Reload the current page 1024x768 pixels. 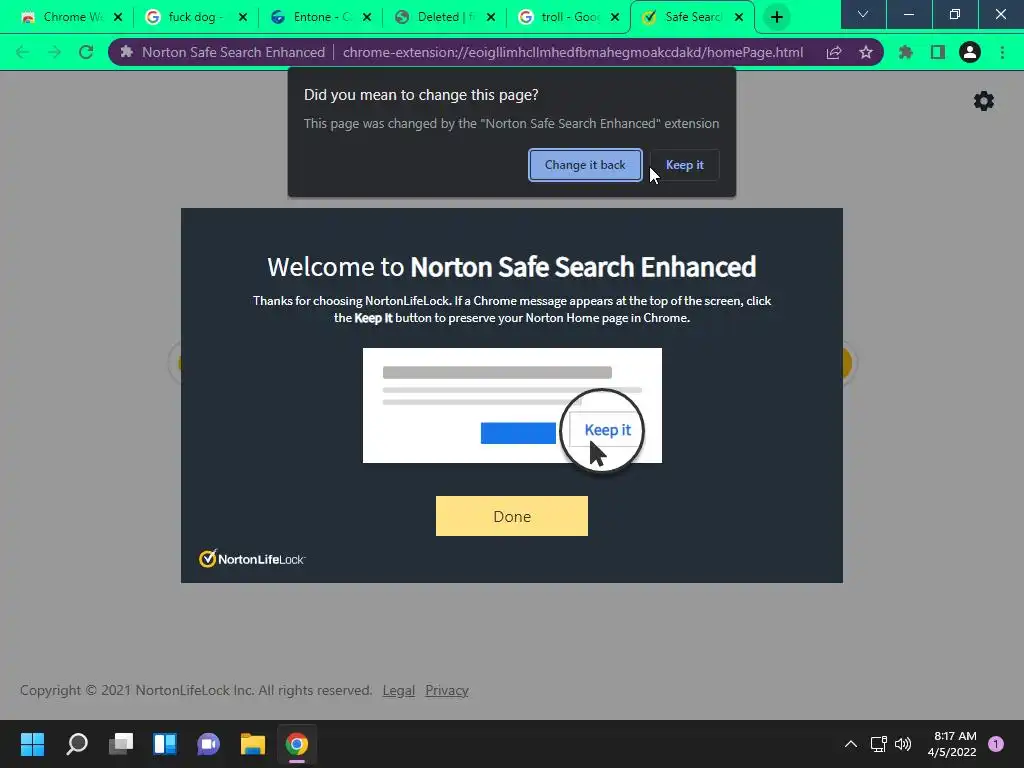pos(86,52)
